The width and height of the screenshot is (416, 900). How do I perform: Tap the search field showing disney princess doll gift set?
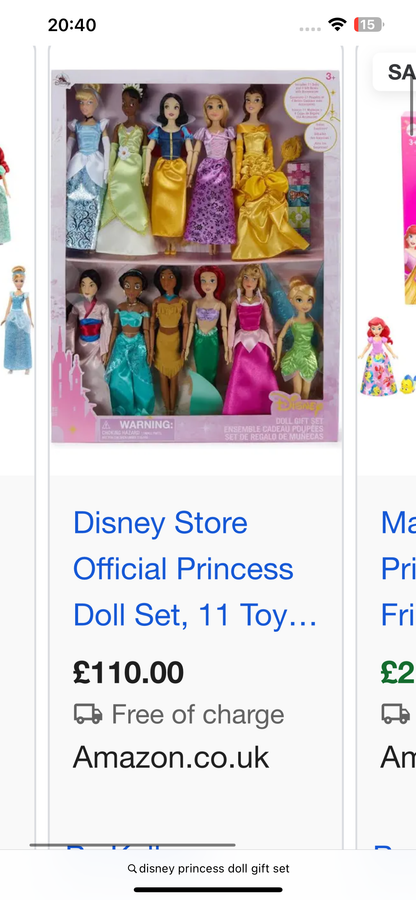[208, 868]
